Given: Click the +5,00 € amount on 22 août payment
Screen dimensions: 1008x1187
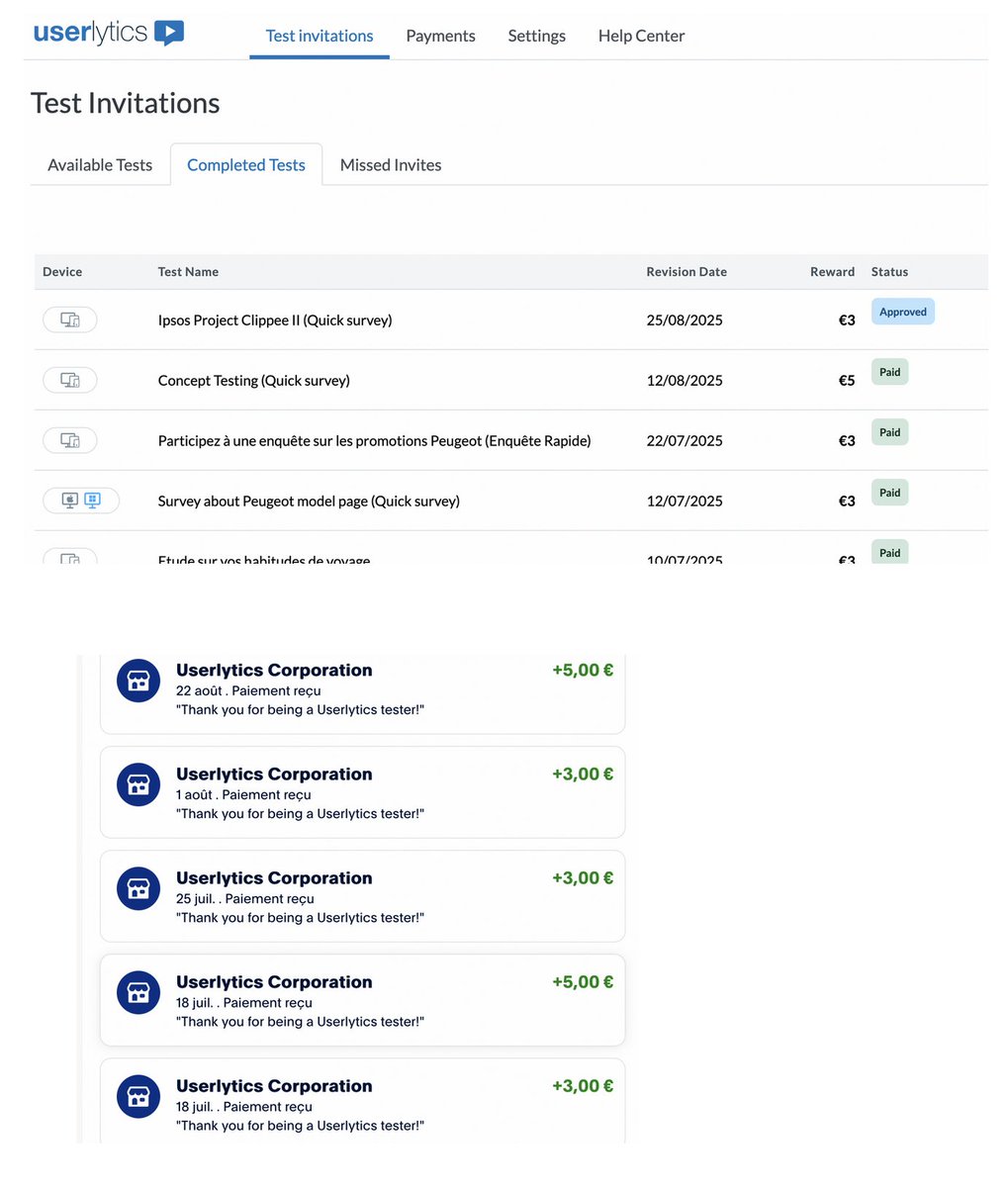Looking at the screenshot, I should pos(583,670).
